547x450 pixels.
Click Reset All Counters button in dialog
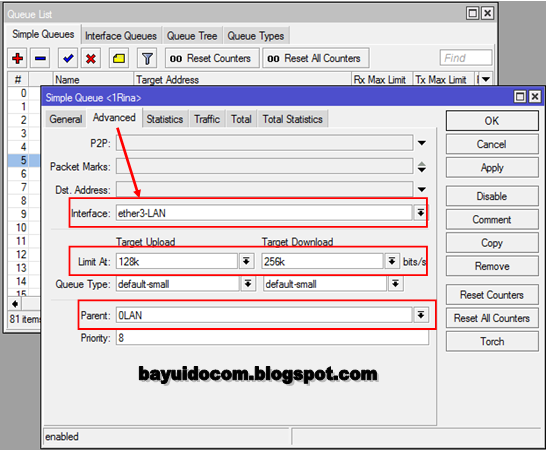pyautogui.click(x=492, y=318)
